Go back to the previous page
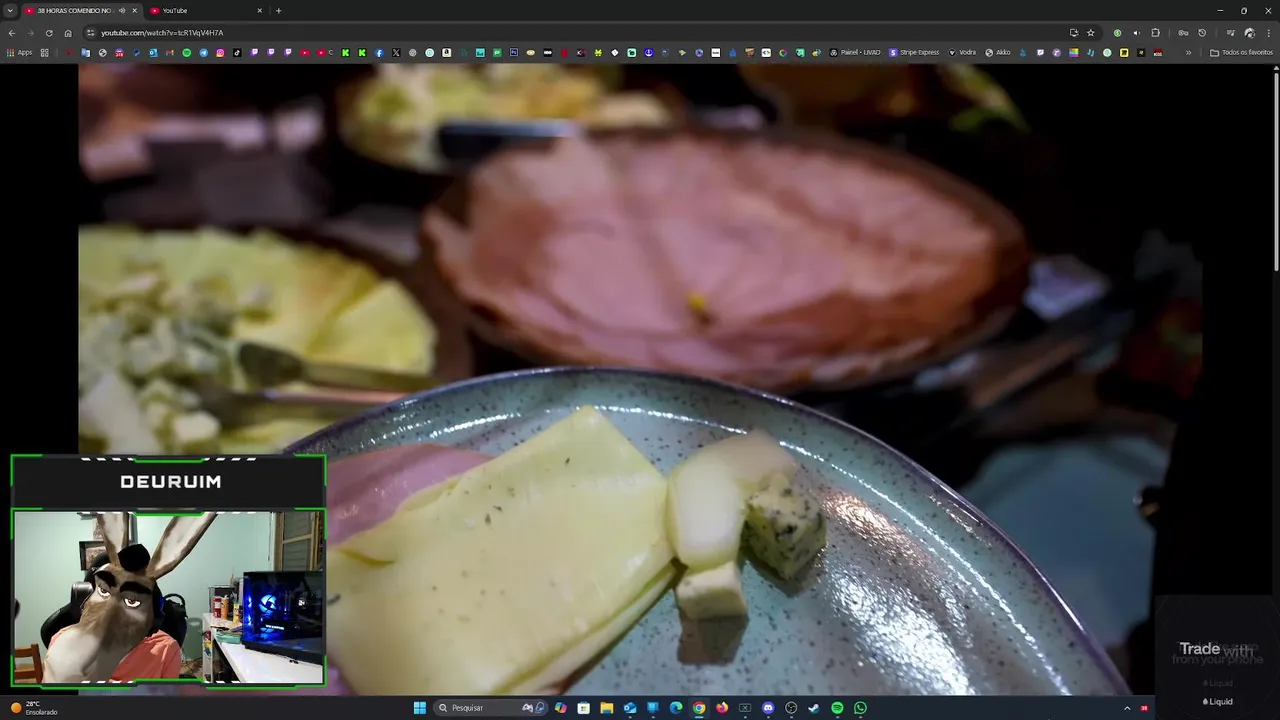 (11, 32)
